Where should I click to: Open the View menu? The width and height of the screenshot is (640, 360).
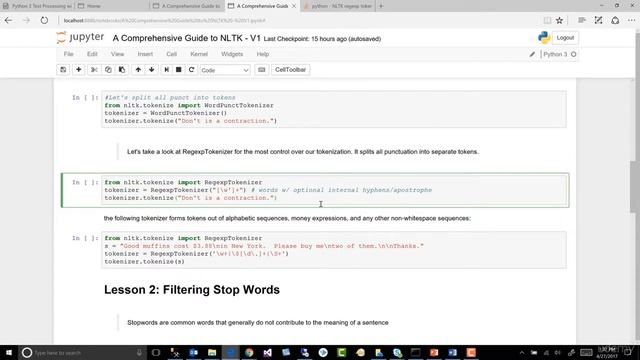pos(117,54)
